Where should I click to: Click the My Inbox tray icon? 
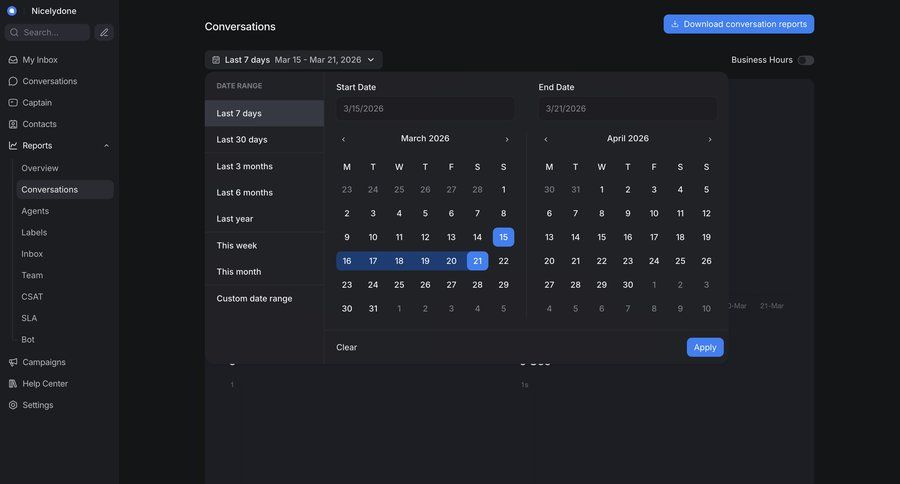13,60
